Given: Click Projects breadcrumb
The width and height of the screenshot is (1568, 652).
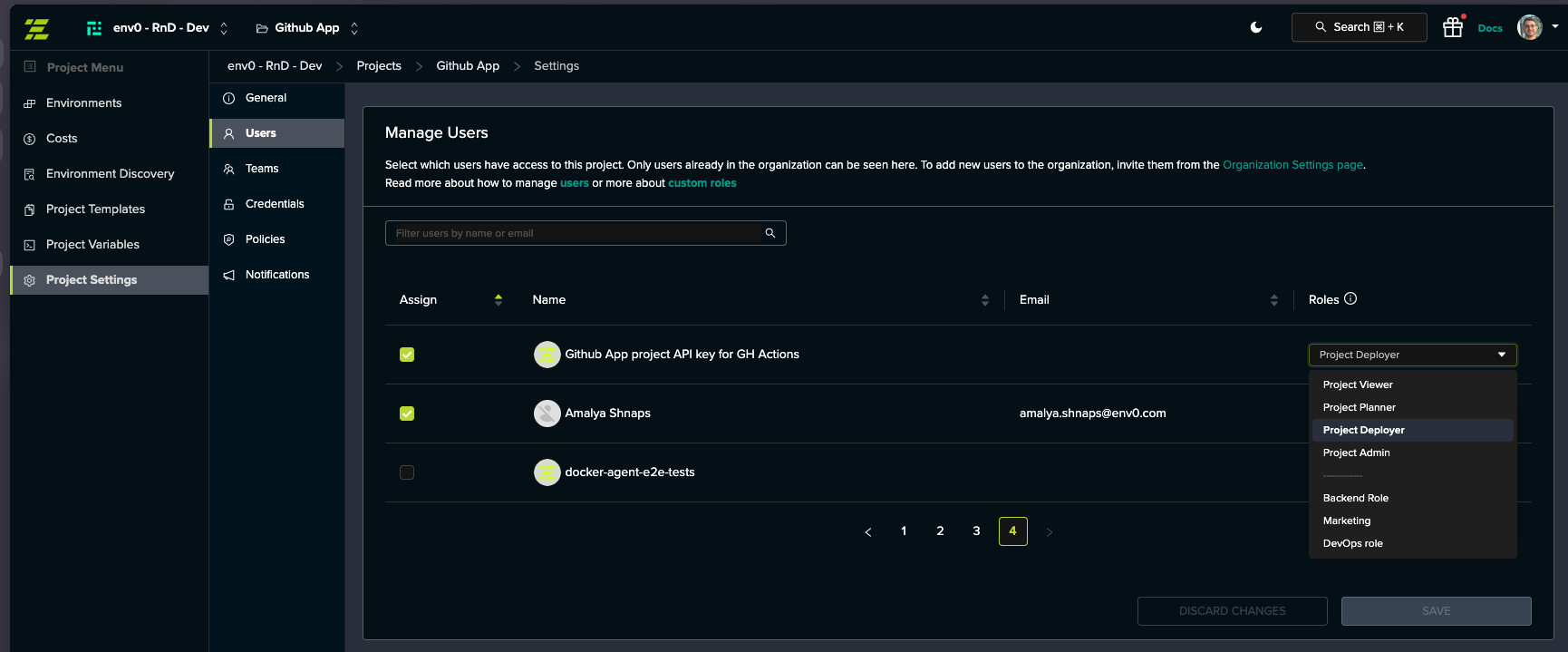Looking at the screenshot, I should (x=379, y=66).
